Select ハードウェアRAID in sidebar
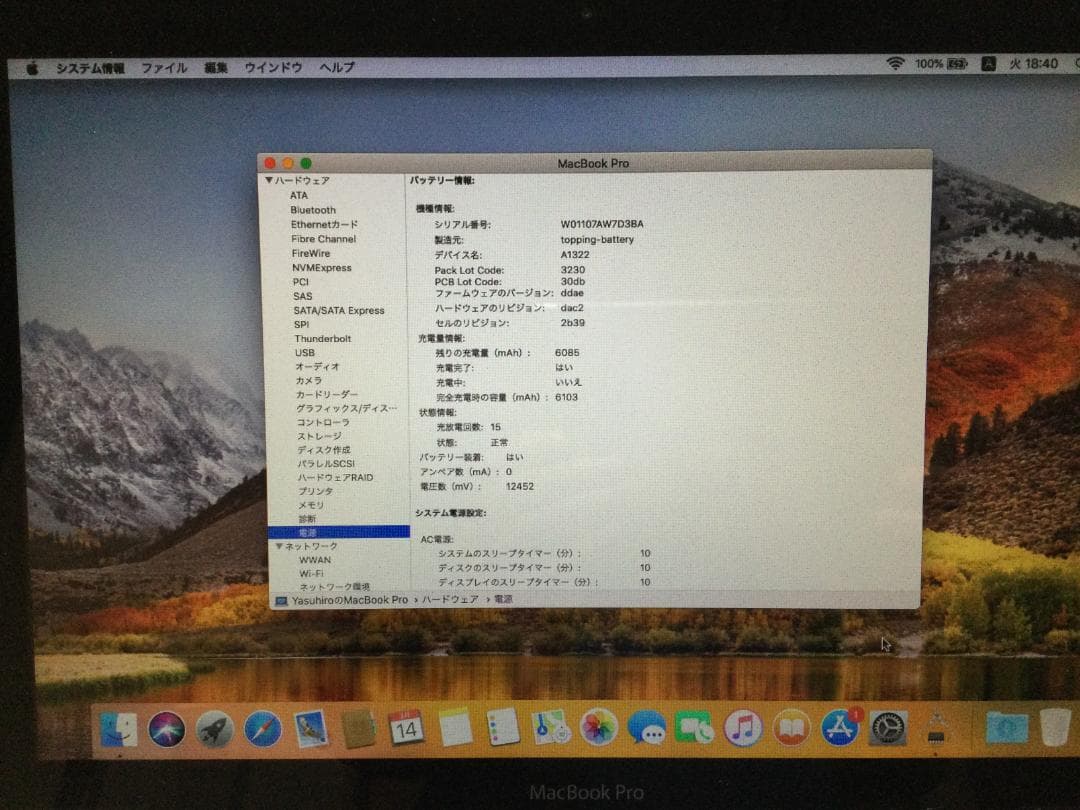The image size is (1080, 810). pyautogui.click(x=335, y=477)
